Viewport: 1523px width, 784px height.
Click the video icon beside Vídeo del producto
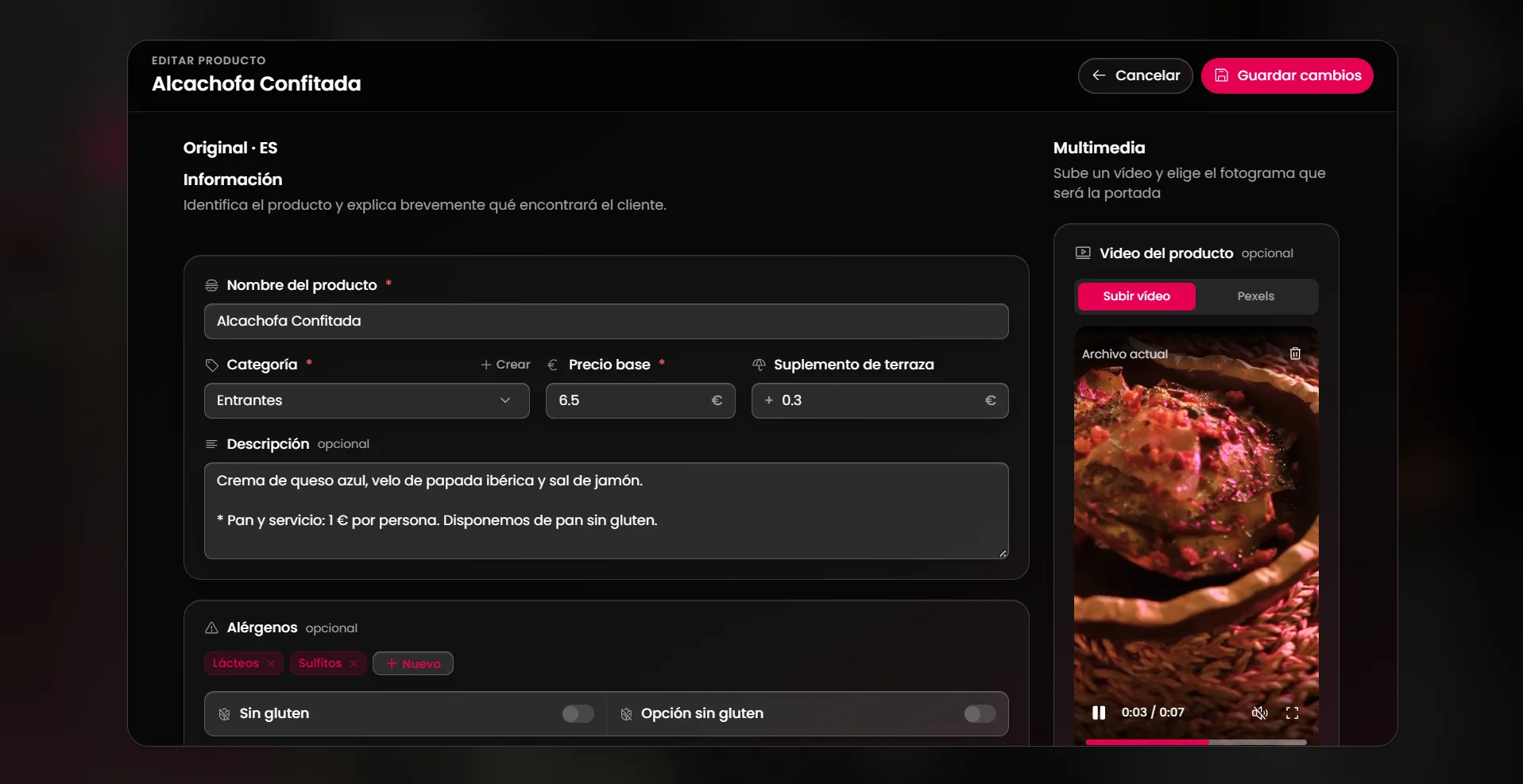tap(1083, 253)
